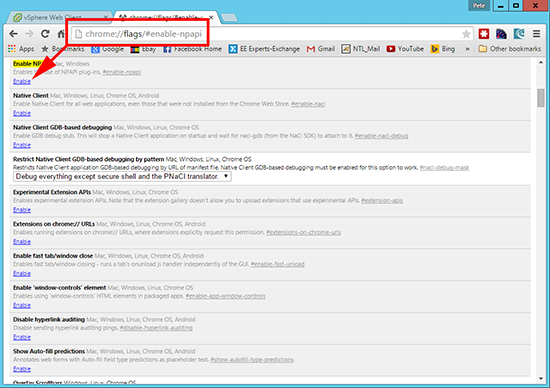Image resolution: width=550 pixels, height=388 pixels.
Task: Close the vSphere Web Client tab
Action: click(x=106, y=17)
